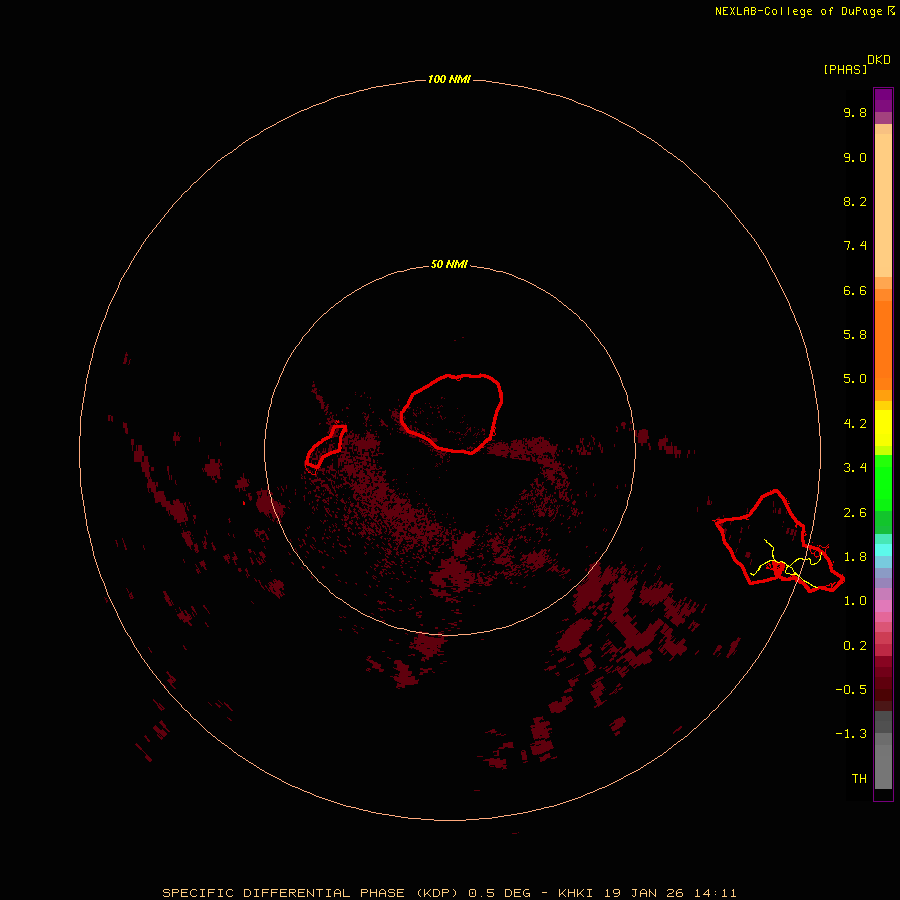This screenshot has height=900, width=900.
Task: Click the 100 NMI range ring label
Action: 449,79
